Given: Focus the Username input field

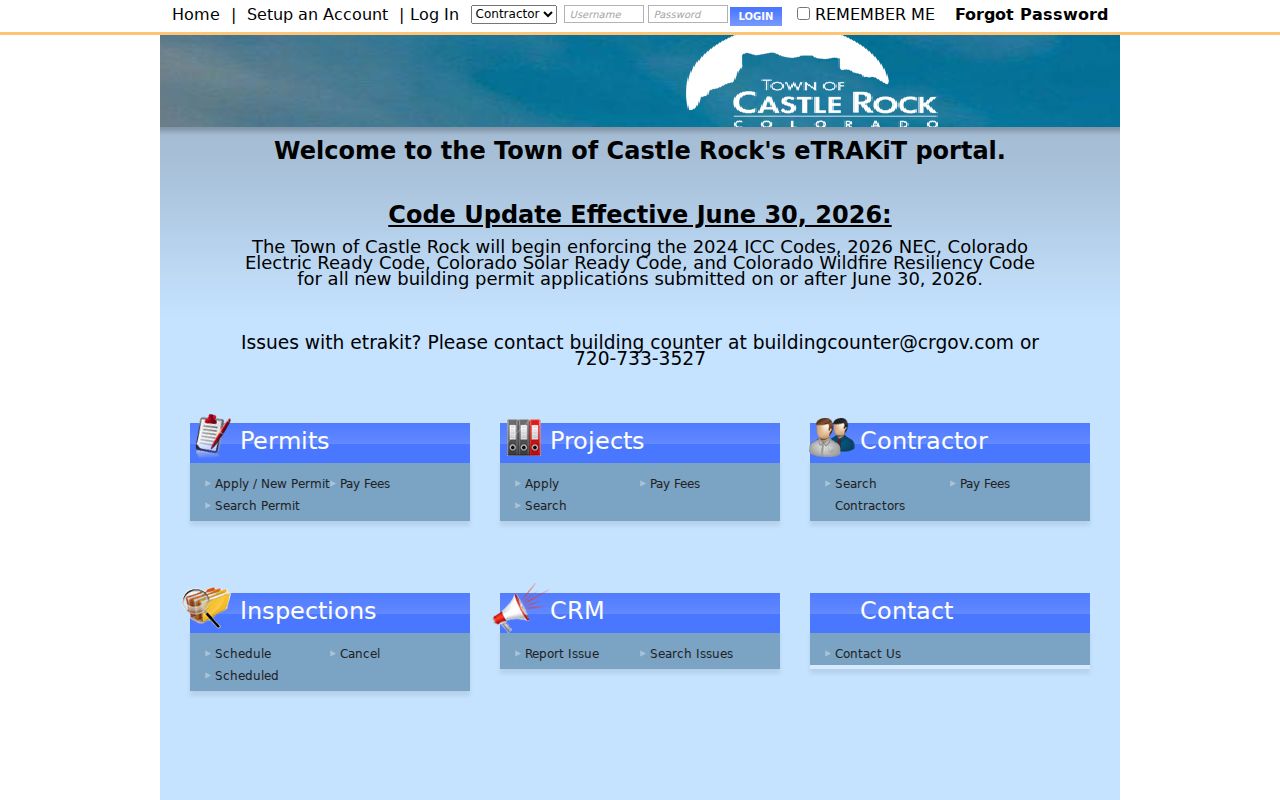Looking at the screenshot, I should [604, 14].
